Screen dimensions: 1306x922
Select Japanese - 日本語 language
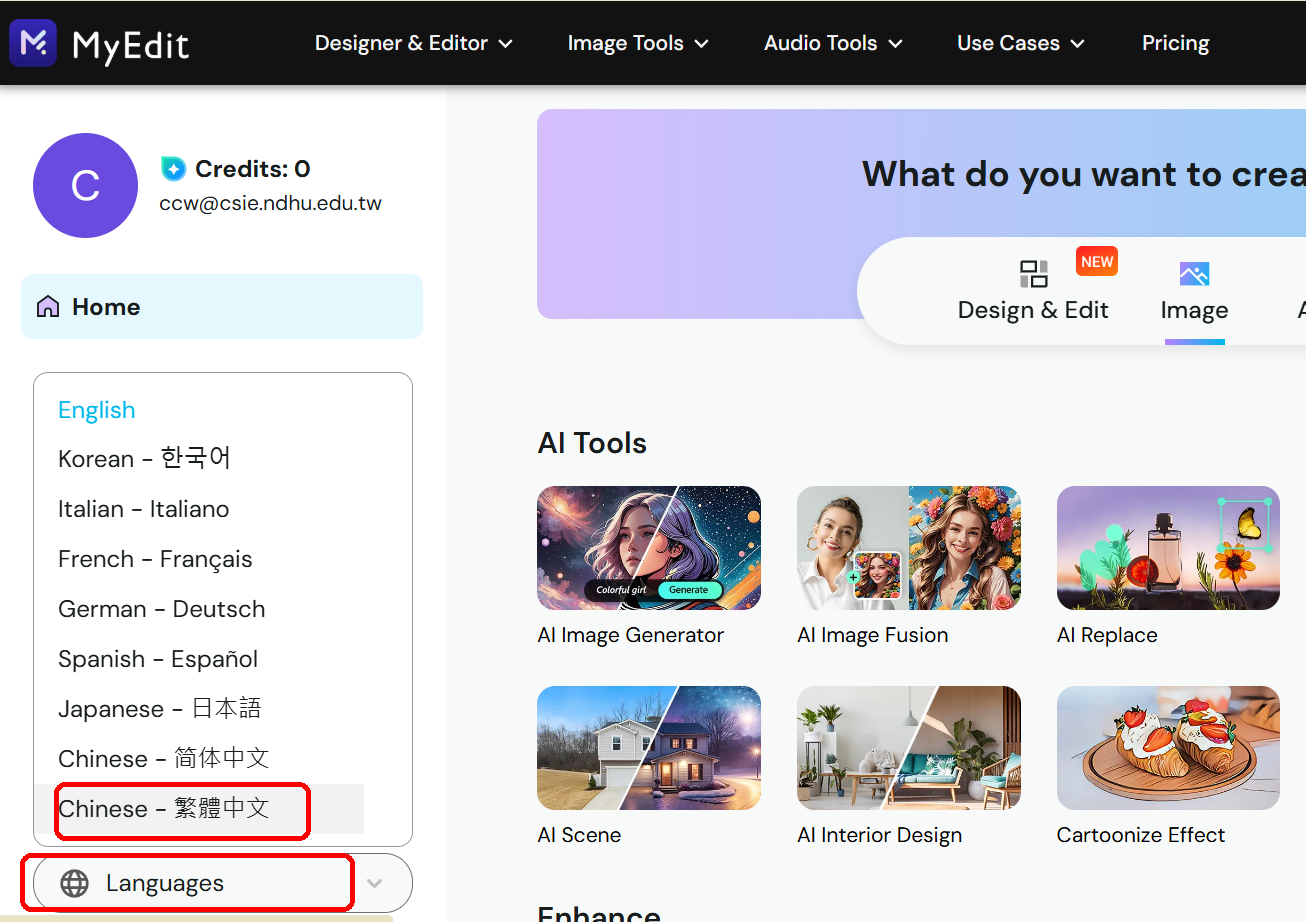tap(160, 709)
